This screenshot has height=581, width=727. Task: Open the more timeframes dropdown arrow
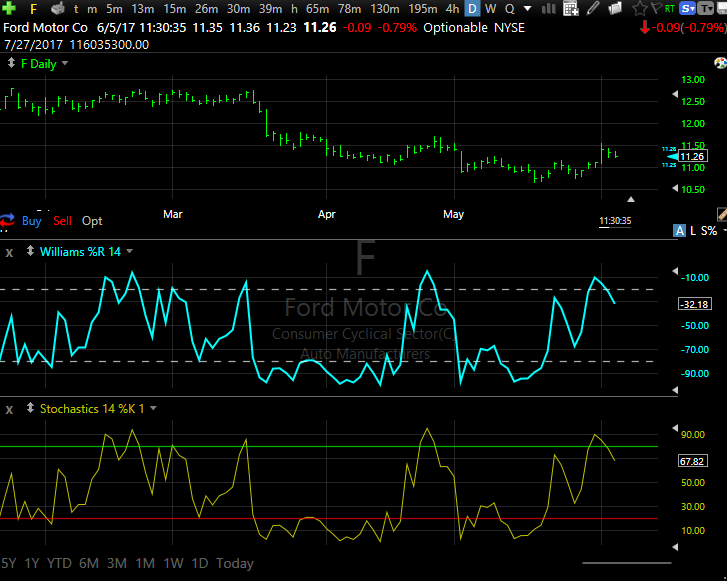[x=527, y=9]
